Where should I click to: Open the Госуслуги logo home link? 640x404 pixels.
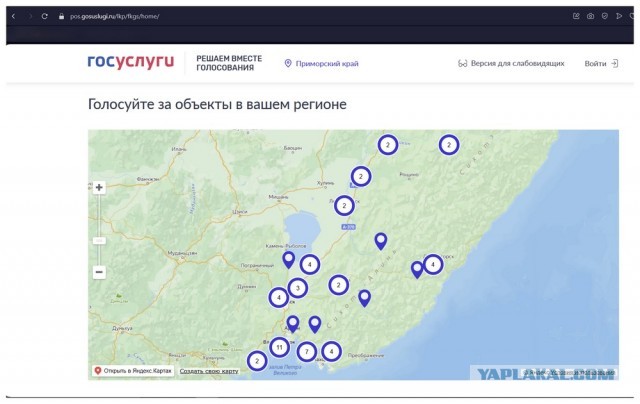pyautogui.click(x=131, y=62)
